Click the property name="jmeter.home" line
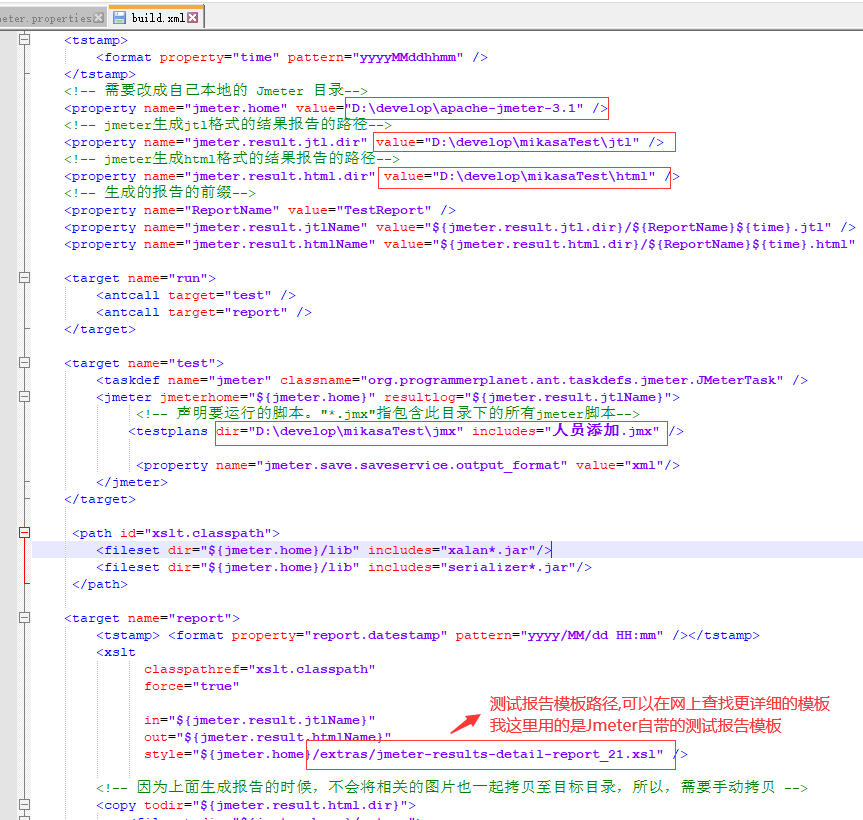The width and height of the screenshot is (863, 820). click(336, 108)
